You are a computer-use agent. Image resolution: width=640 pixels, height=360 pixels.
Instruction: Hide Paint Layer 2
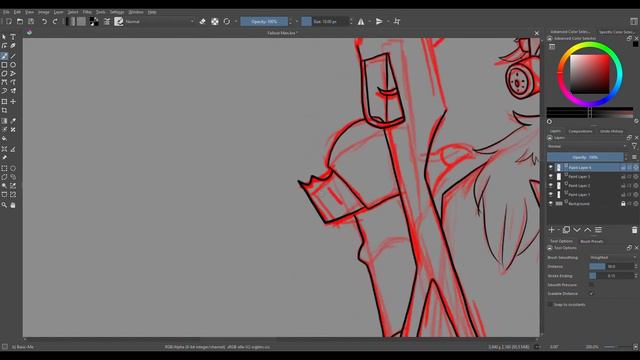point(550,185)
